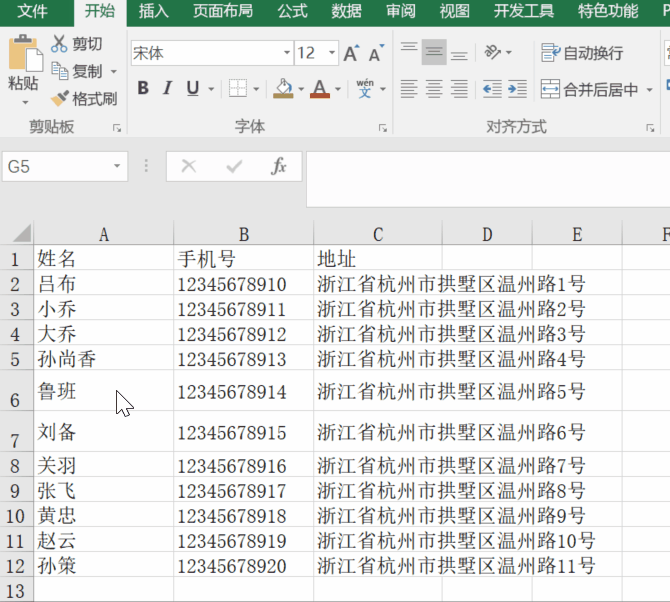Select cell 浙江省杭州市拱墅区温州路10号
The width and height of the screenshot is (670, 602).
point(456,540)
